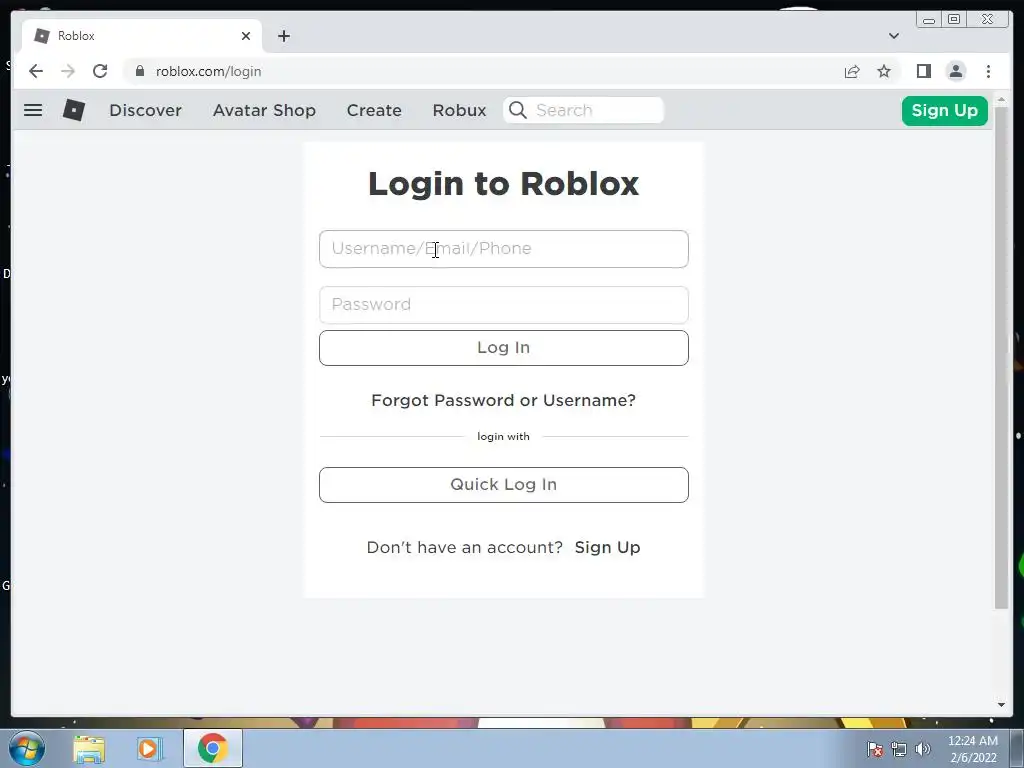The width and height of the screenshot is (1024, 768).
Task: Open the volume speaker tray icon
Action: point(923,749)
